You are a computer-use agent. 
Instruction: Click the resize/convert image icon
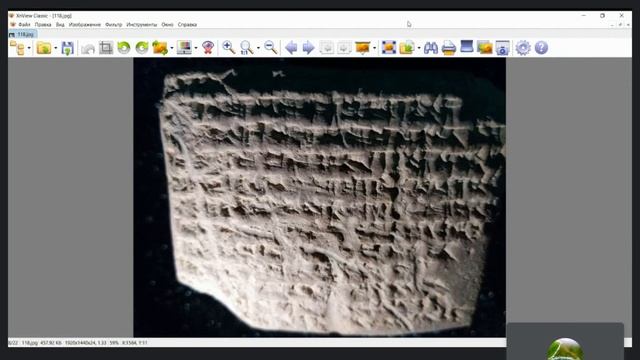click(x=160, y=48)
